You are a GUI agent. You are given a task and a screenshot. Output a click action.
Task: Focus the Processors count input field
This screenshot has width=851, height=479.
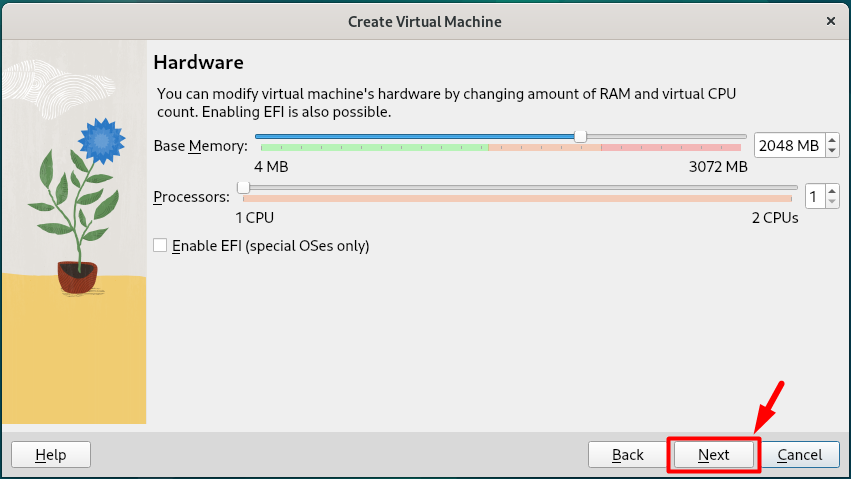coord(814,196)
